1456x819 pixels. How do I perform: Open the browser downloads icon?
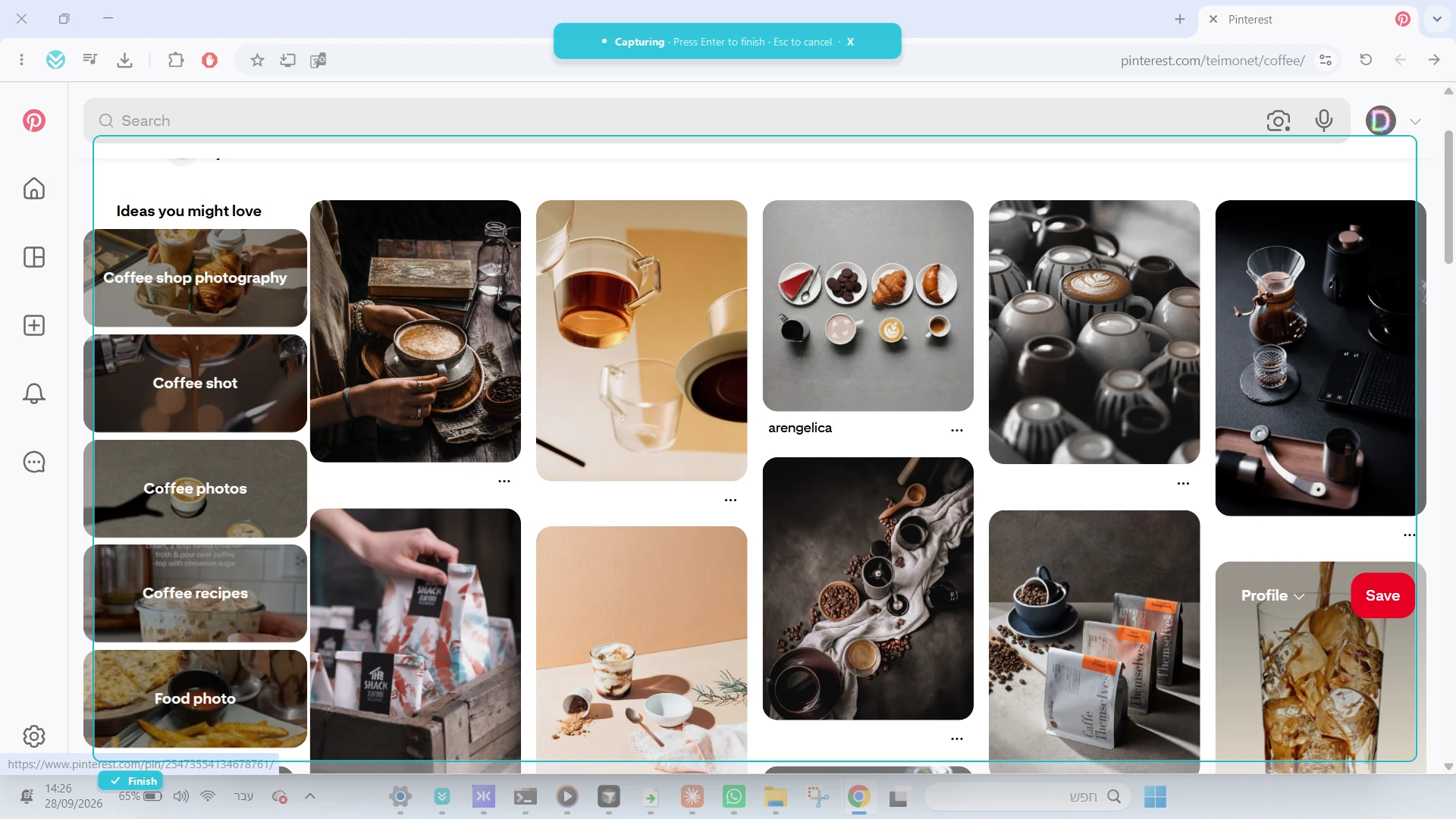coord(125,60)
